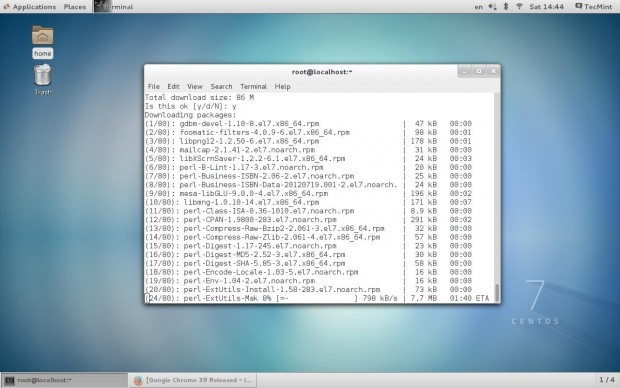Click the Firefox icon in bottom taskbar
The image size is (620, 388).
138,380
